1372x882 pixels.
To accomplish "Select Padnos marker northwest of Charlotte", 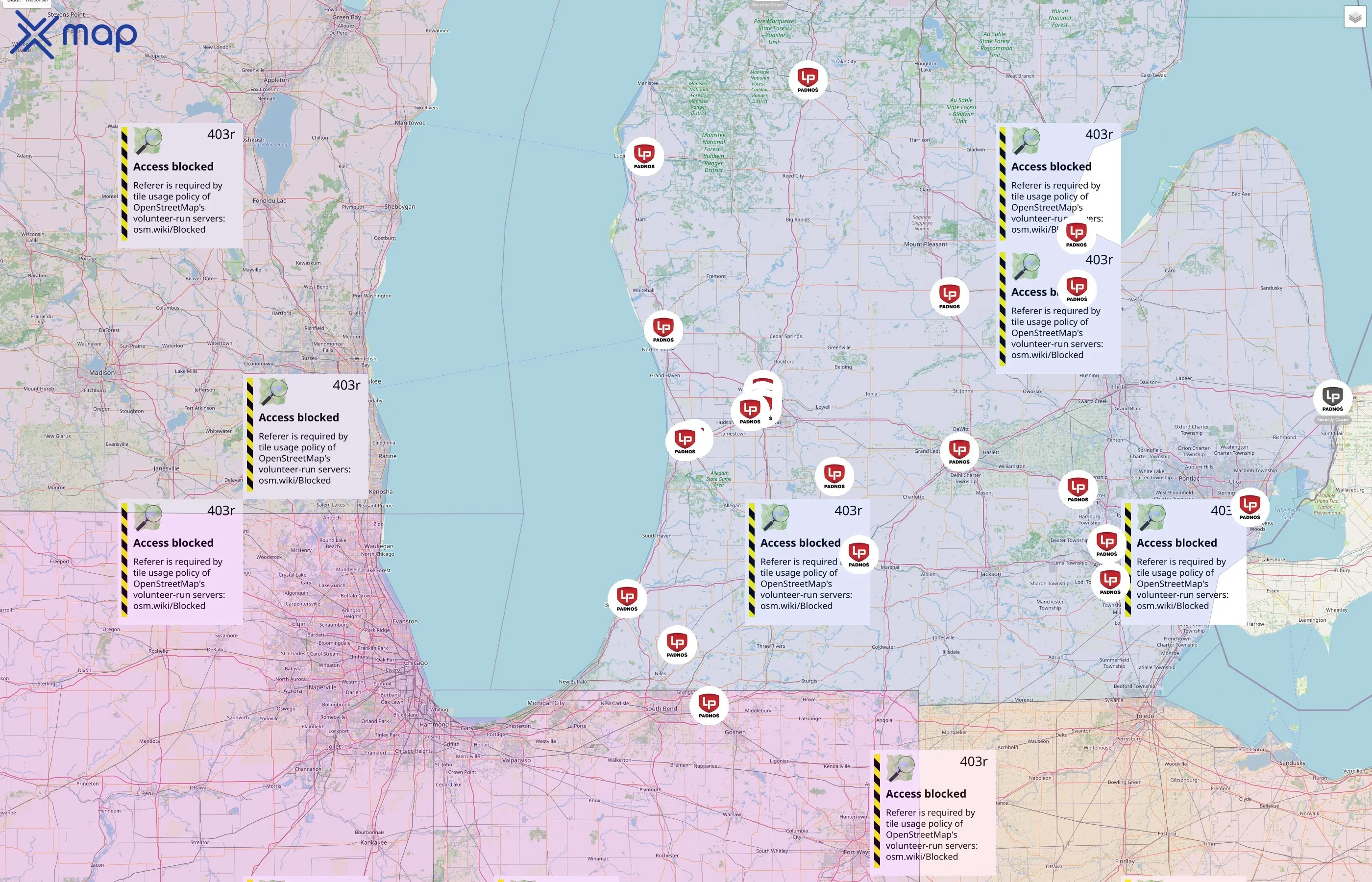I will (x=834, y=476).
